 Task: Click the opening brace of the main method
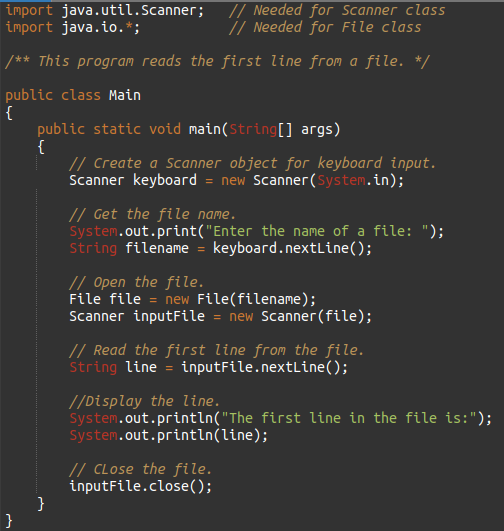[41, 147]
